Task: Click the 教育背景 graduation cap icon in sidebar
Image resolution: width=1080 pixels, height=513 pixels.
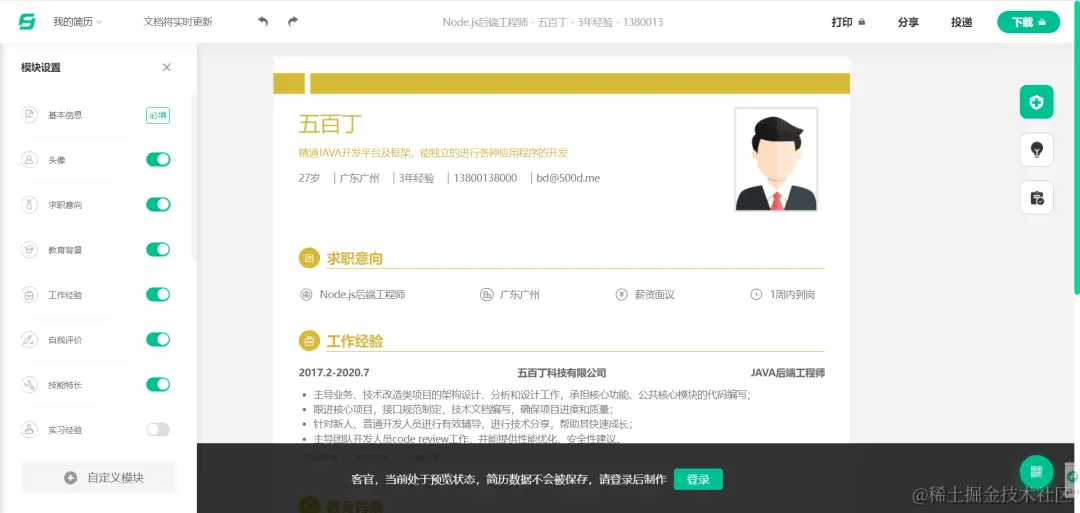Action: tap(29, 249)
